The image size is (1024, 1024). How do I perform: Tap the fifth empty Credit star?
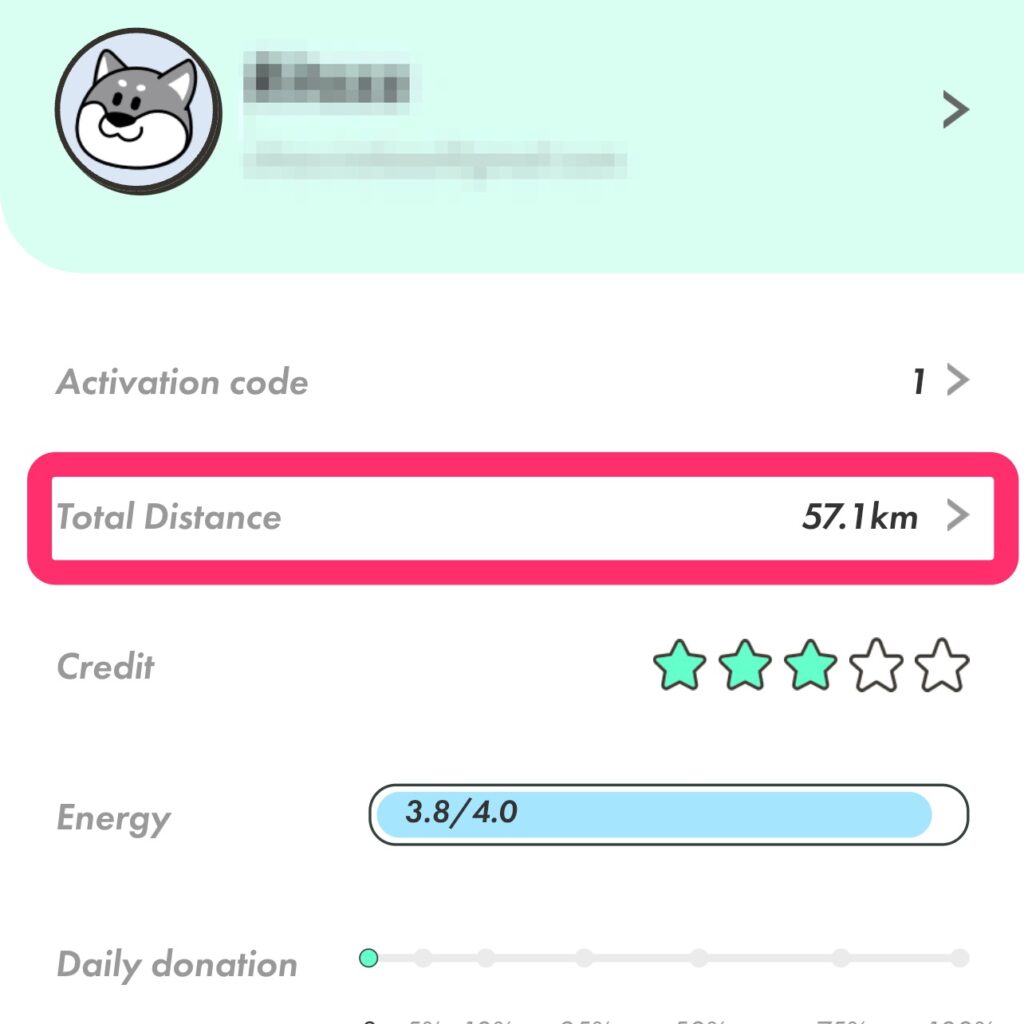tap(942, 666)
